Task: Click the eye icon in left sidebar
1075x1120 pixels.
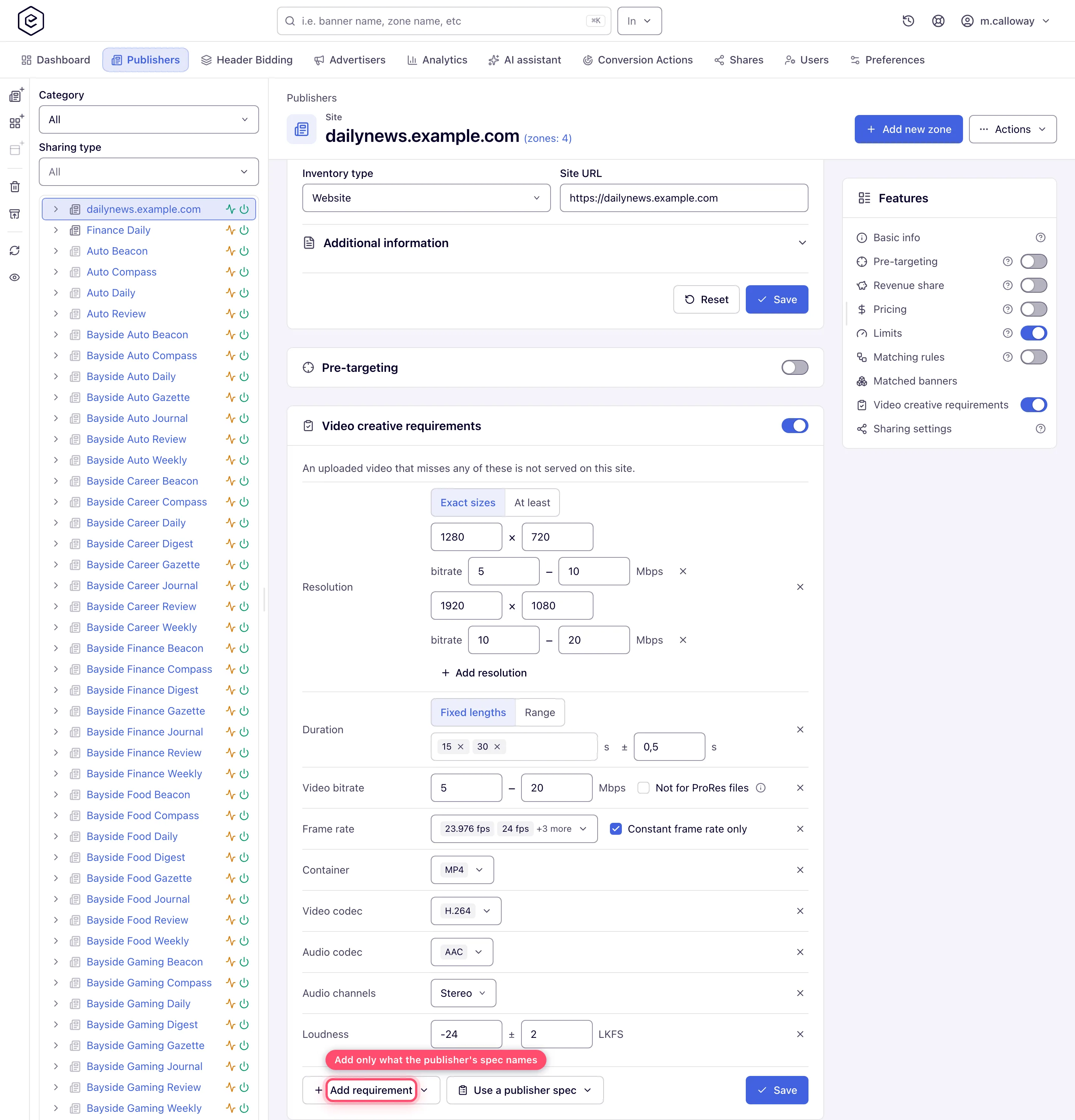Action: [x=15, y=278]
